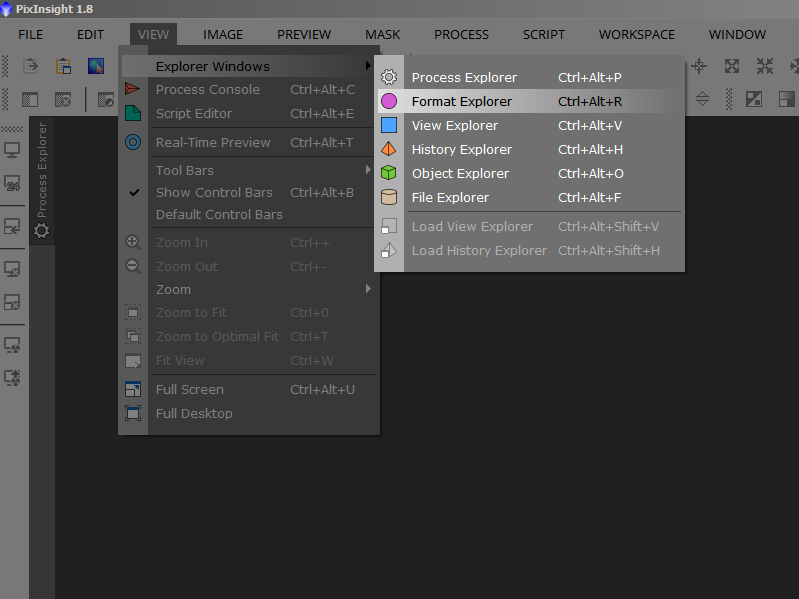This screenshot has height=599, width=799.
Task: Click the expand-arrows toolbar icon
Action: point(732,66)
